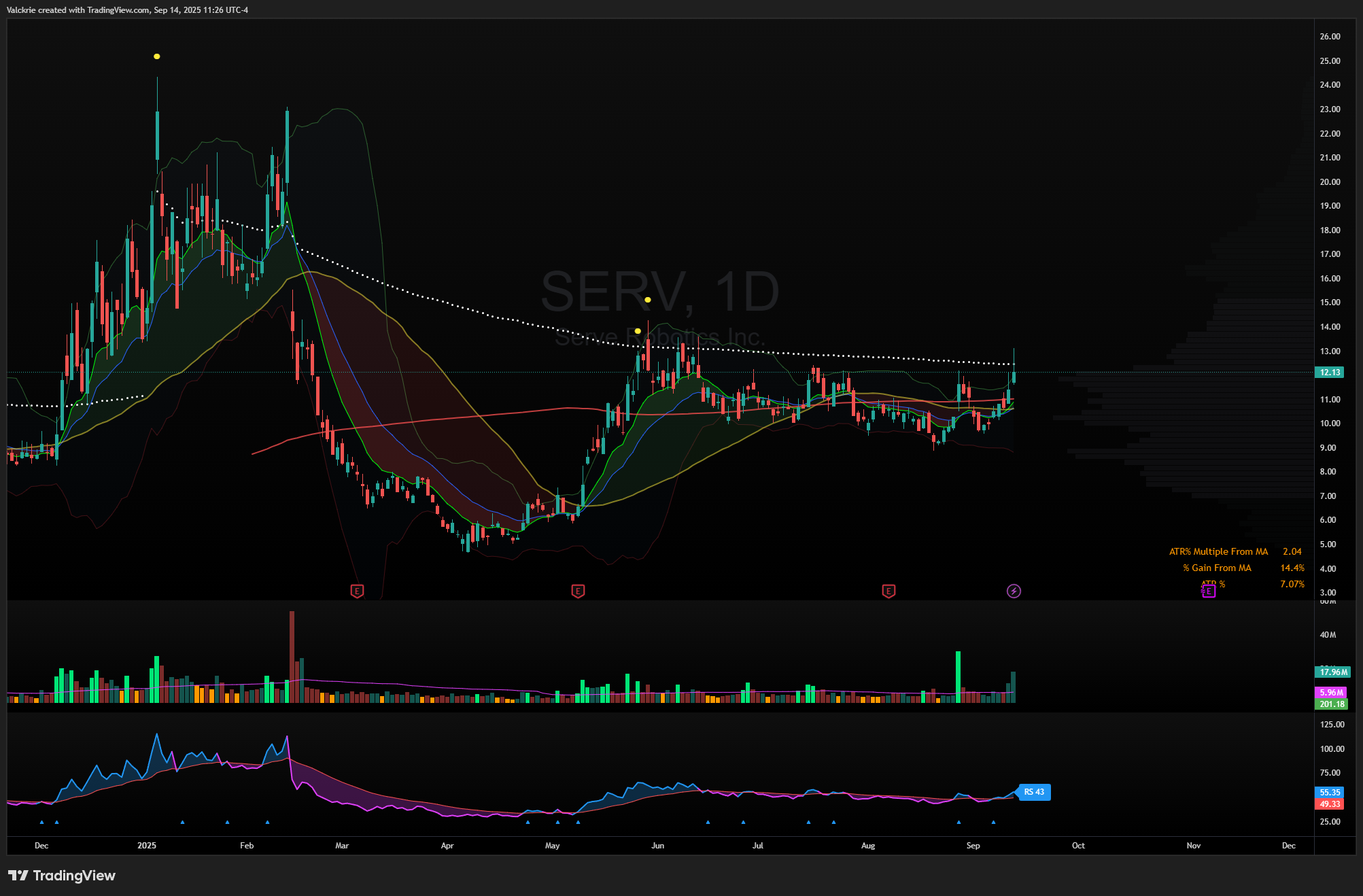Click the yellow dot above January's high
Screen dimensions: 1363x896
(157, 56)
